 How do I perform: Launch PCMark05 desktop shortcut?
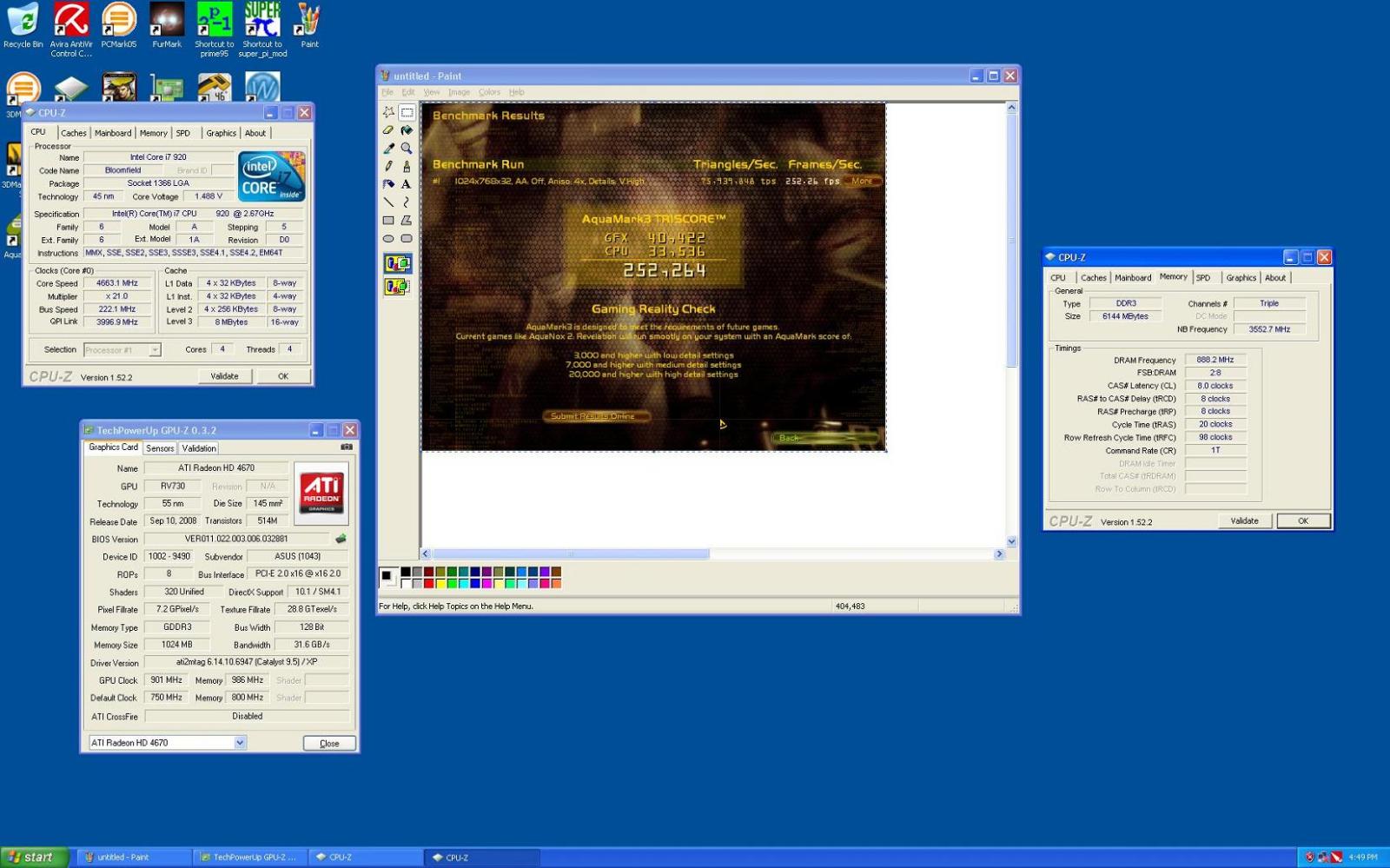pyautogui.click(x=119, y=26)
